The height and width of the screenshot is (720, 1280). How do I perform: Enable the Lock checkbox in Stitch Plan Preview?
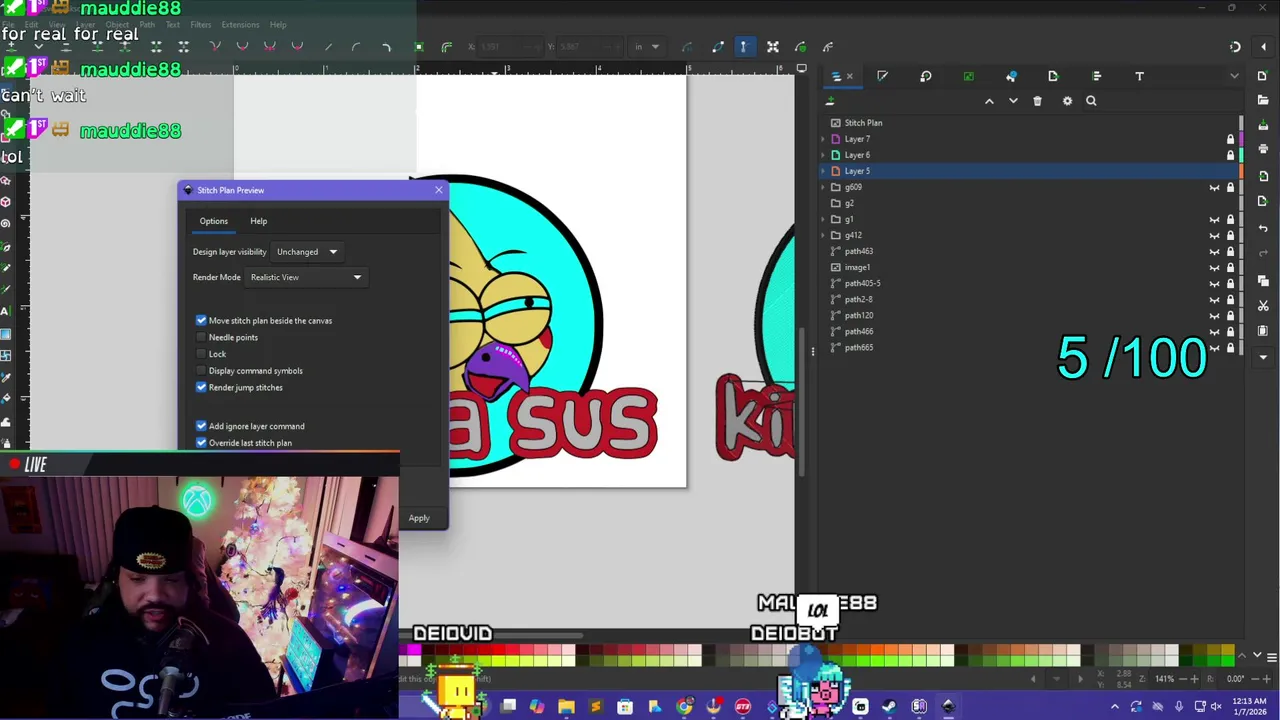click(201, 354)
